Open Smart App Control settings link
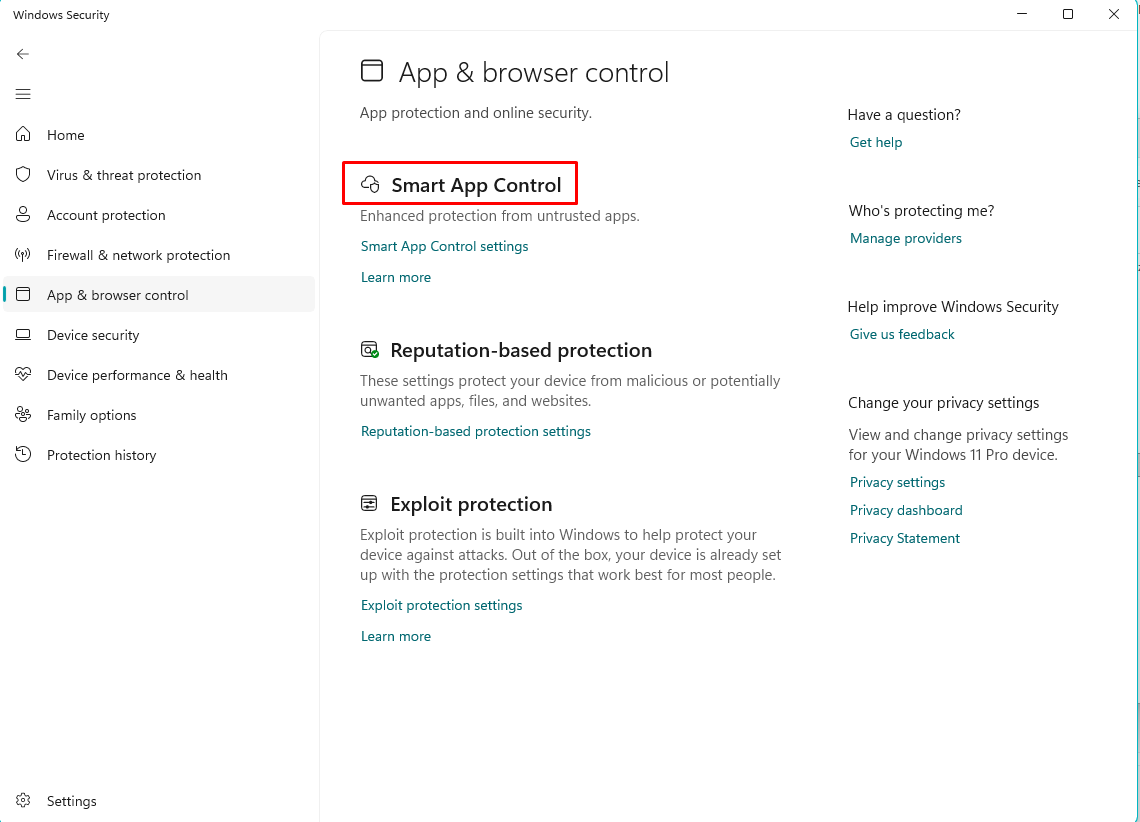This screenshot has height=822, width=1140. coord(444,246)
